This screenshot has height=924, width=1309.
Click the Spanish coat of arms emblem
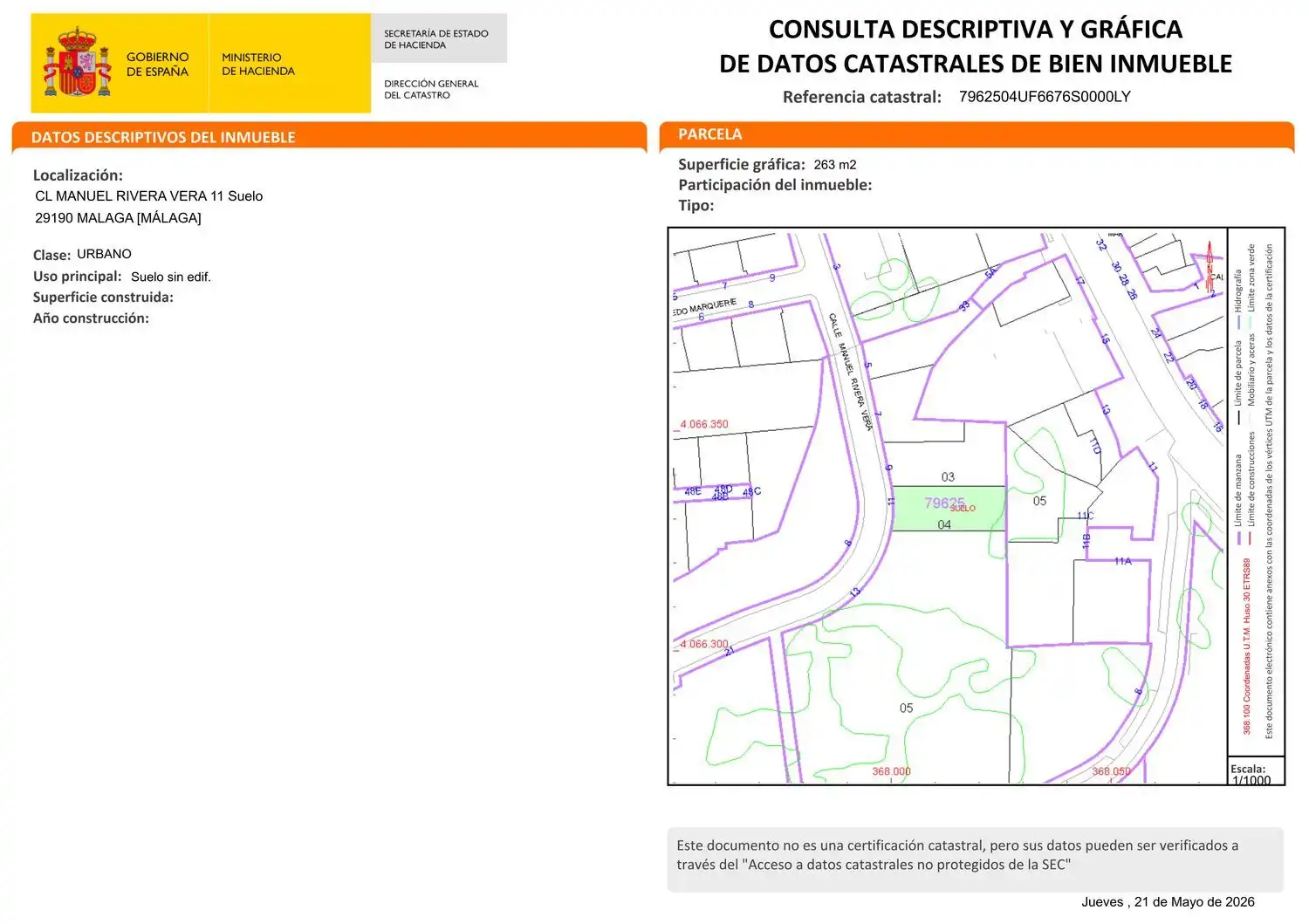78,62
